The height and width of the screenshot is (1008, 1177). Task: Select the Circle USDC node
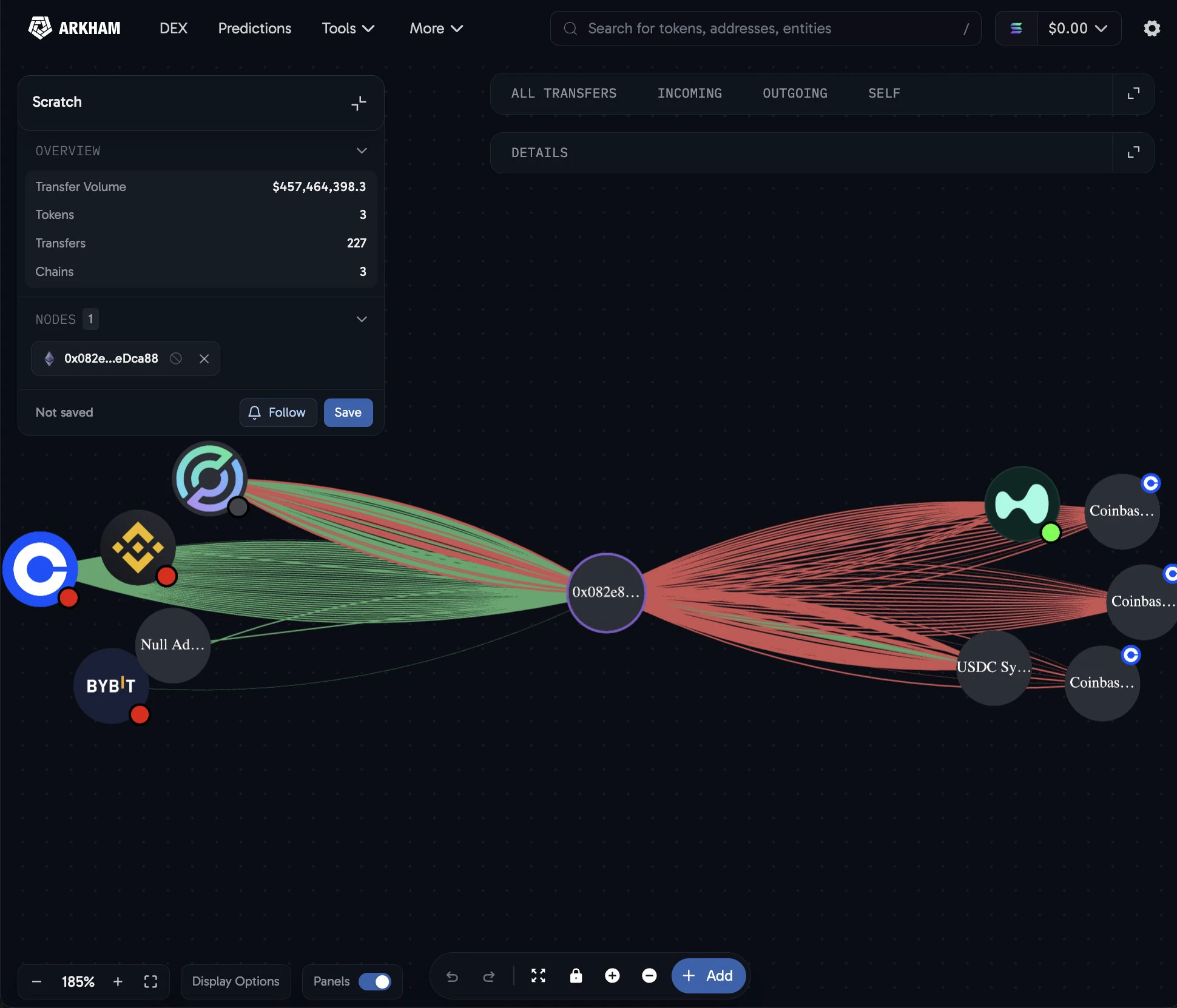coord(209,478)
